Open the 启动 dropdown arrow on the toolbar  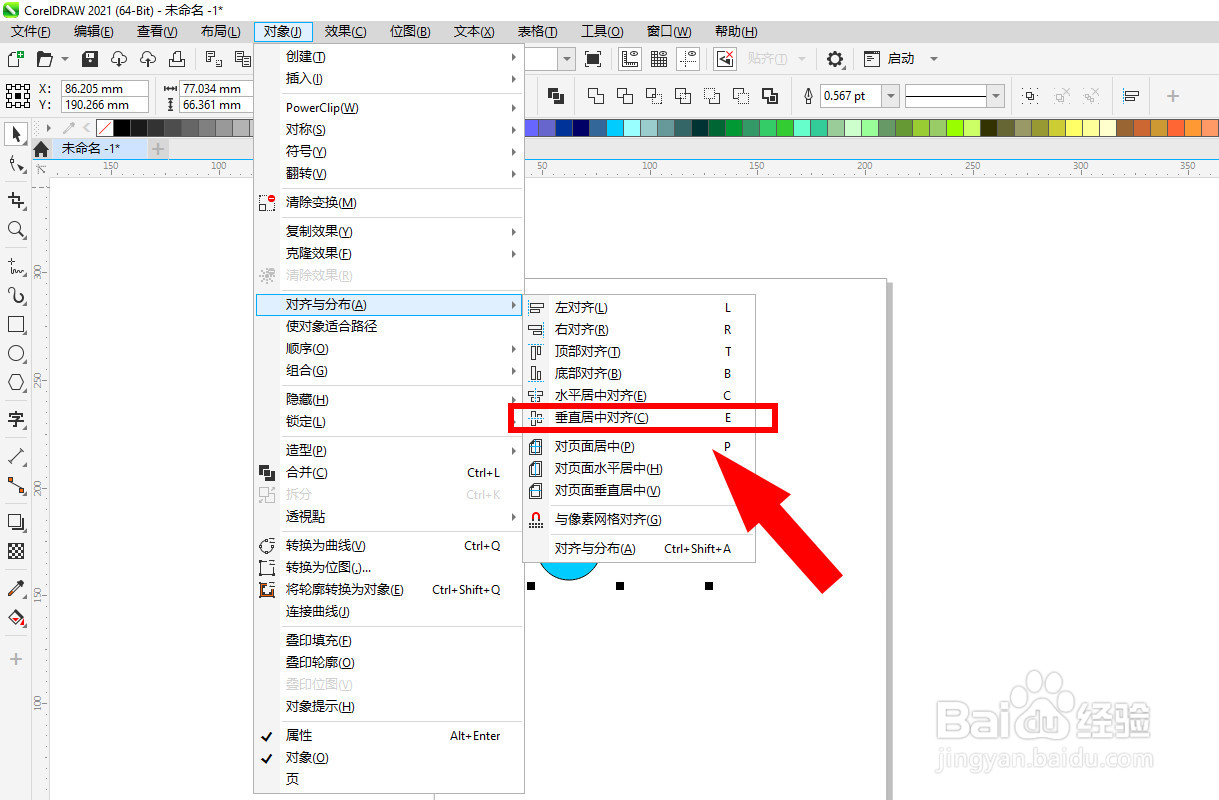932,59
